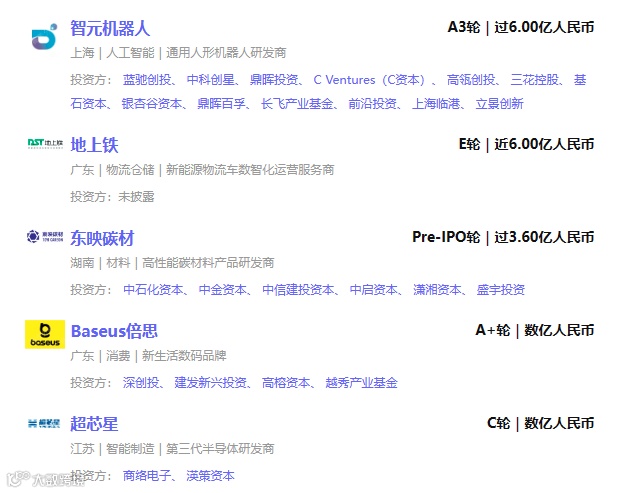The height and width of the screenshot is (493, 638).
Task: Open investor link 潇湘资本
Action: 437,290
